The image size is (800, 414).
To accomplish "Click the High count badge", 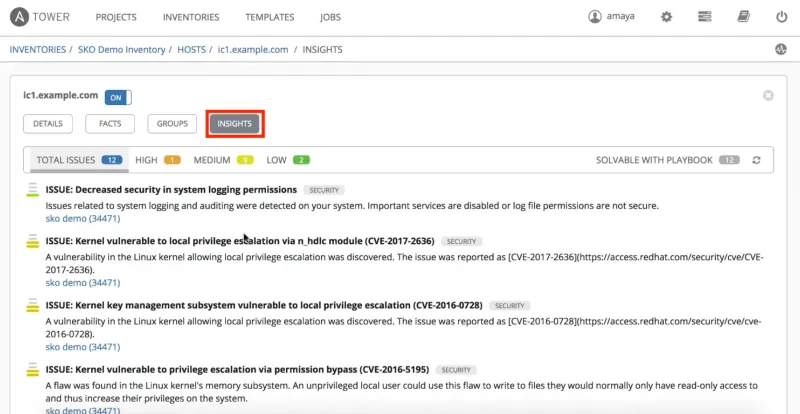I will 172,160.
